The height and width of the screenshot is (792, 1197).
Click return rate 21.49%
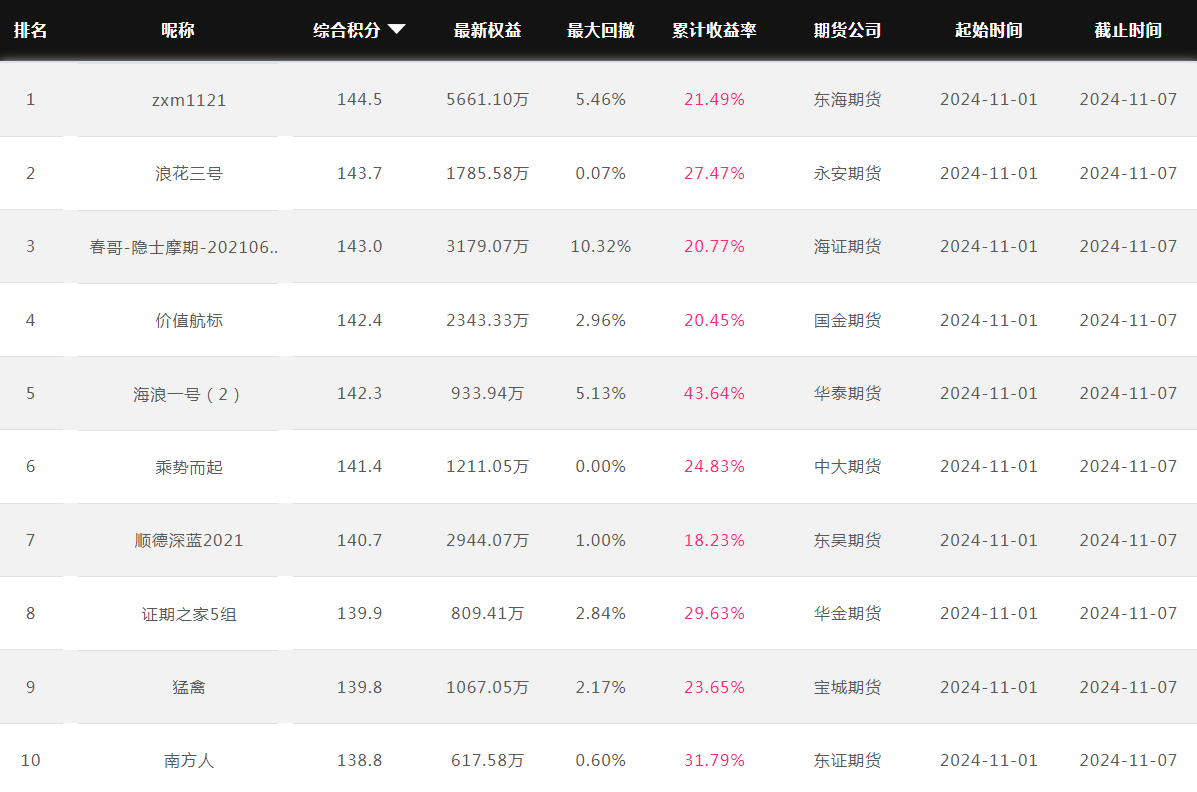click(x=714, y=99)
